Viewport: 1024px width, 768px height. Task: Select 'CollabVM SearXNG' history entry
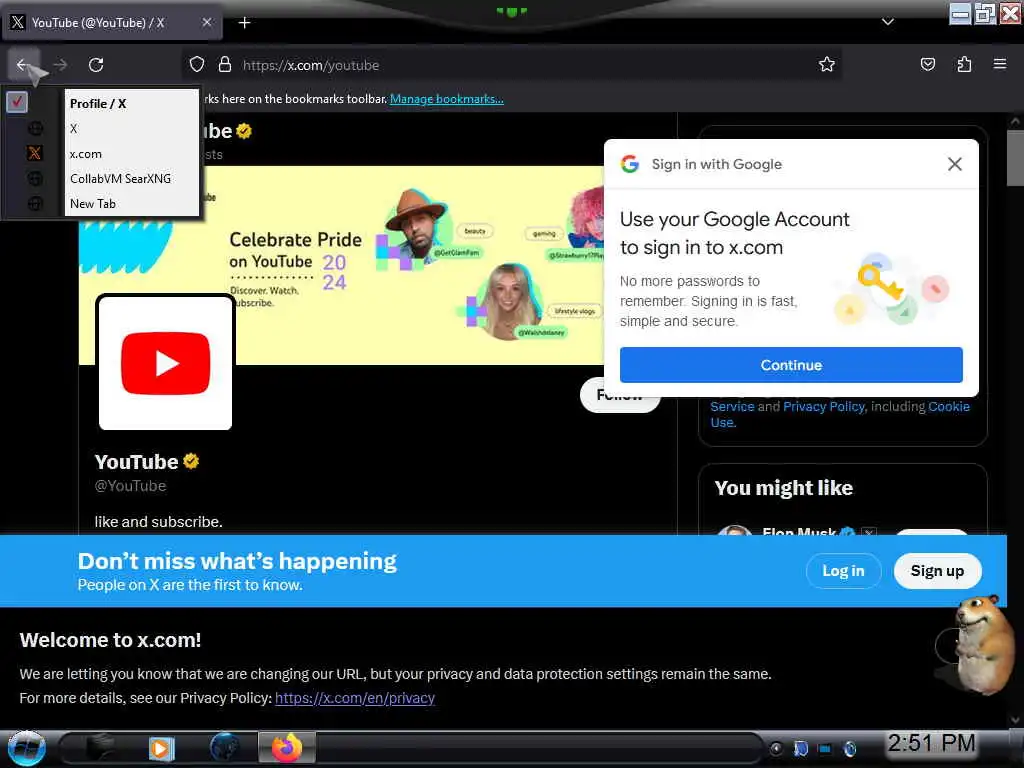pos(131,178)
